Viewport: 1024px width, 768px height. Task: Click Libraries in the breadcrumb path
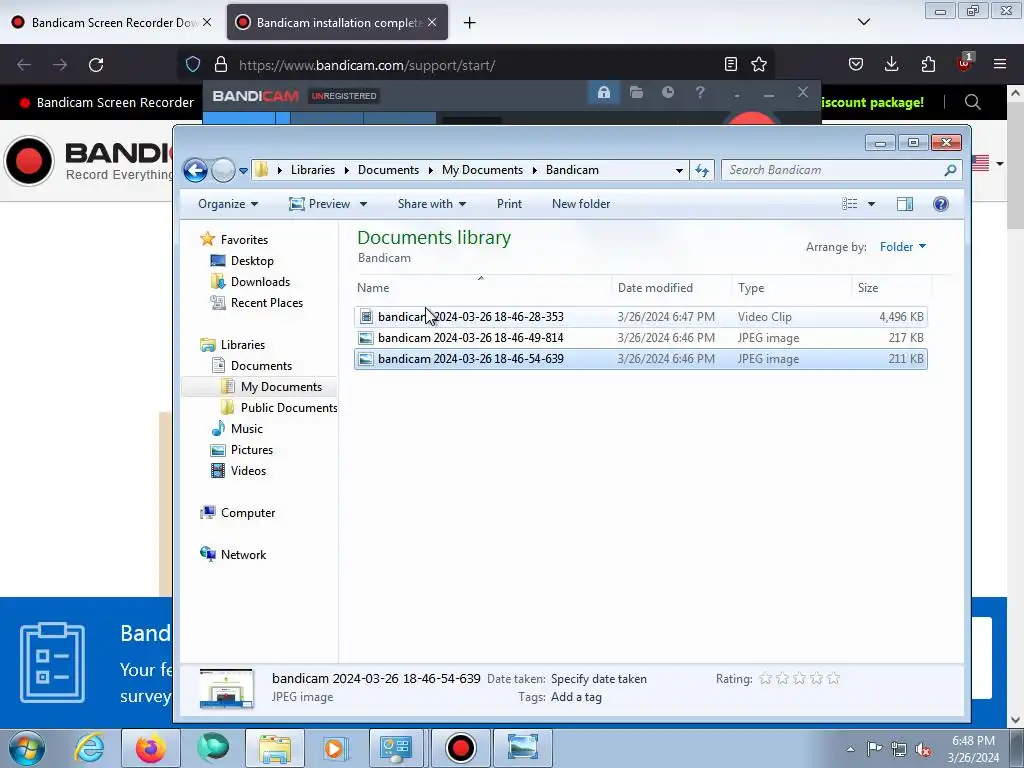click(x=312, y=170)
